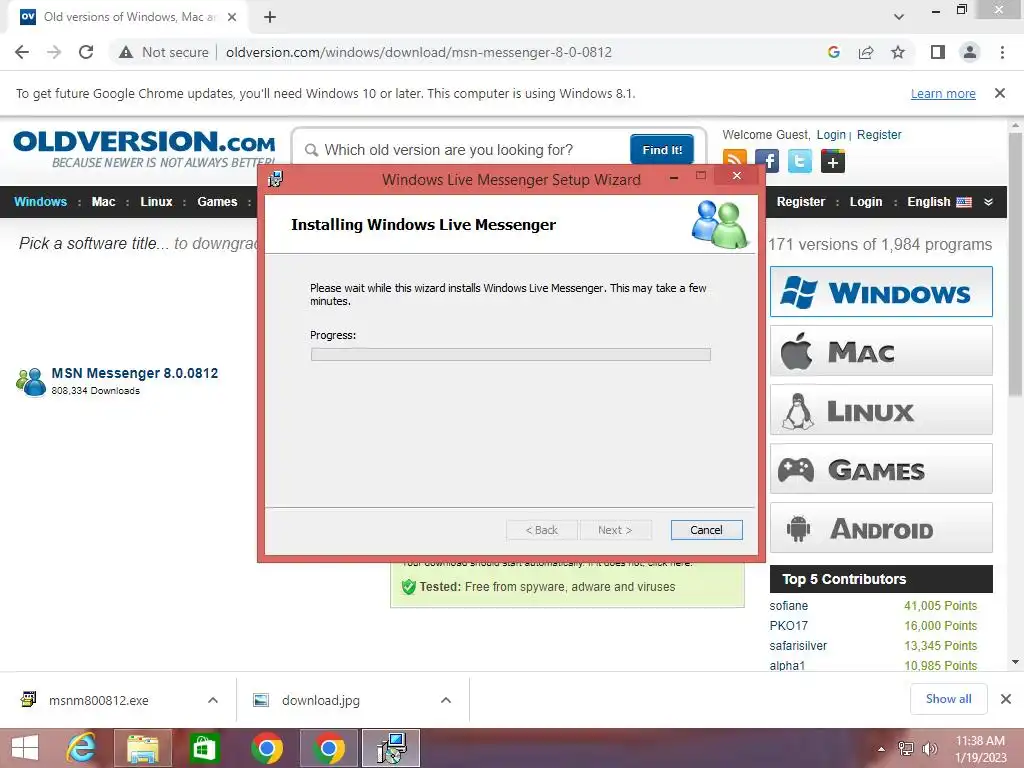Dismiss the Chrome update notice
Viewport: 1024px width, 768px height.
coord(999,93)
